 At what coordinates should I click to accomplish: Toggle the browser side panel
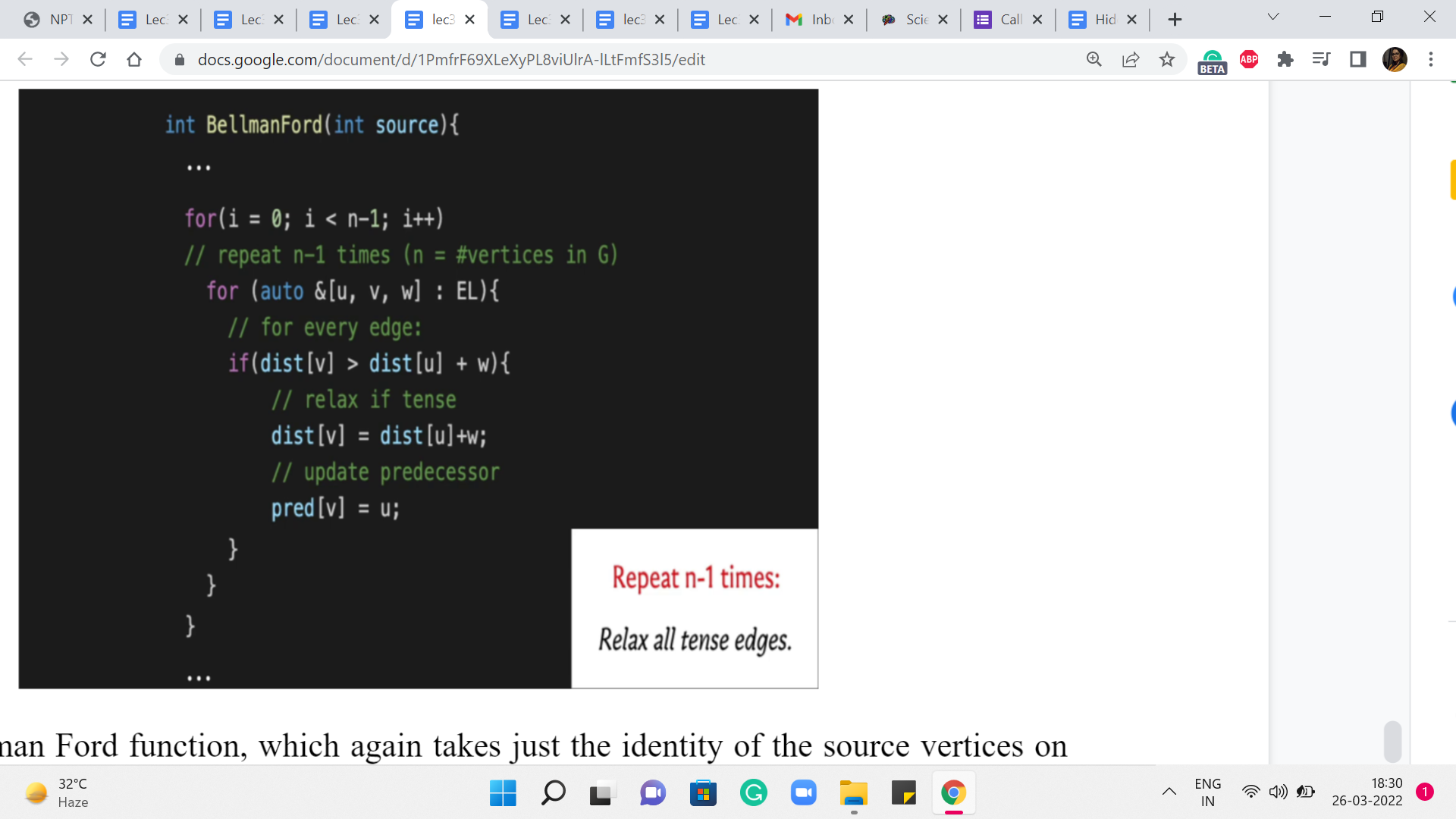click(1357, 59)
